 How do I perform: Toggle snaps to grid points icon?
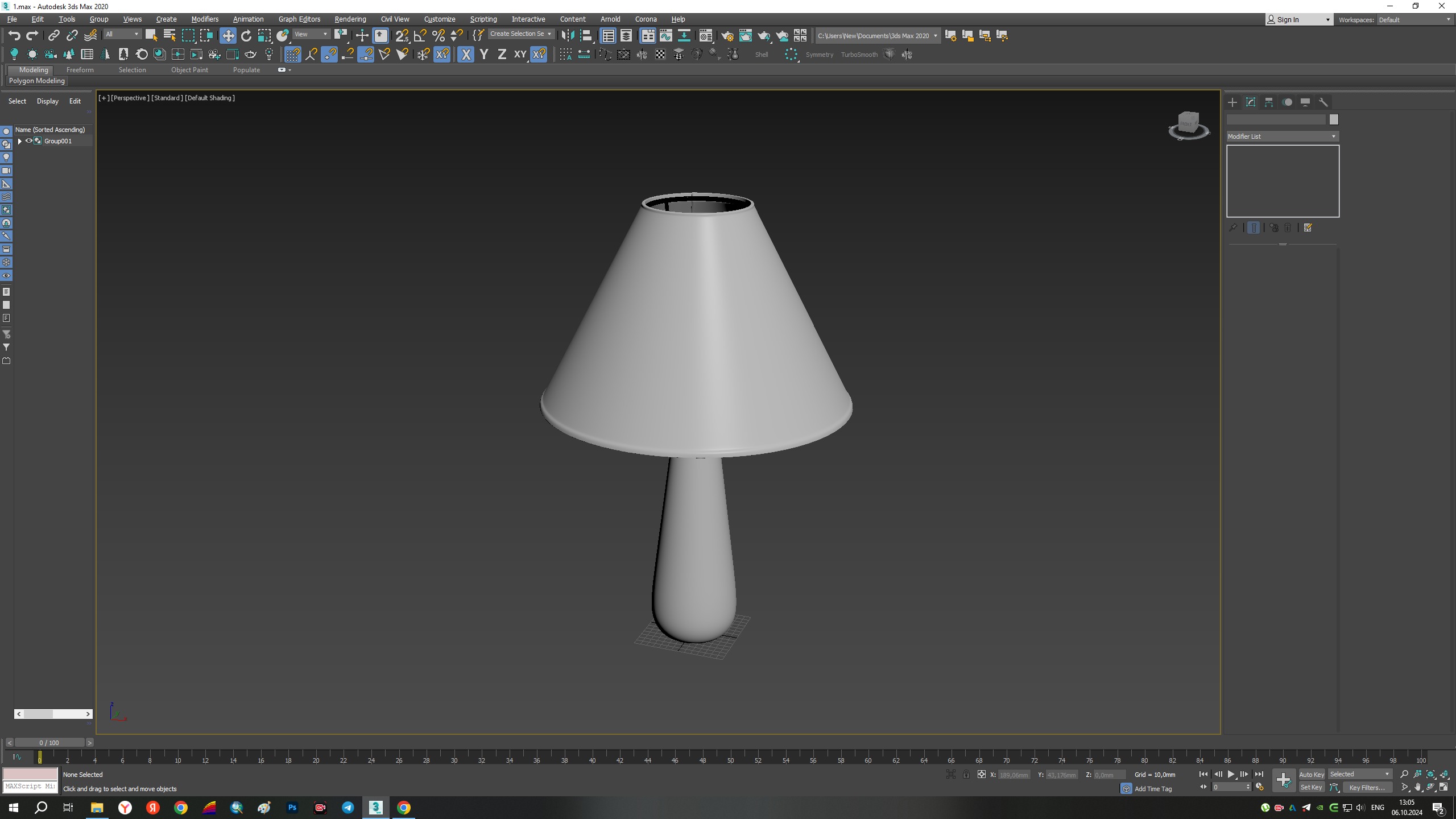pos(292,55)
